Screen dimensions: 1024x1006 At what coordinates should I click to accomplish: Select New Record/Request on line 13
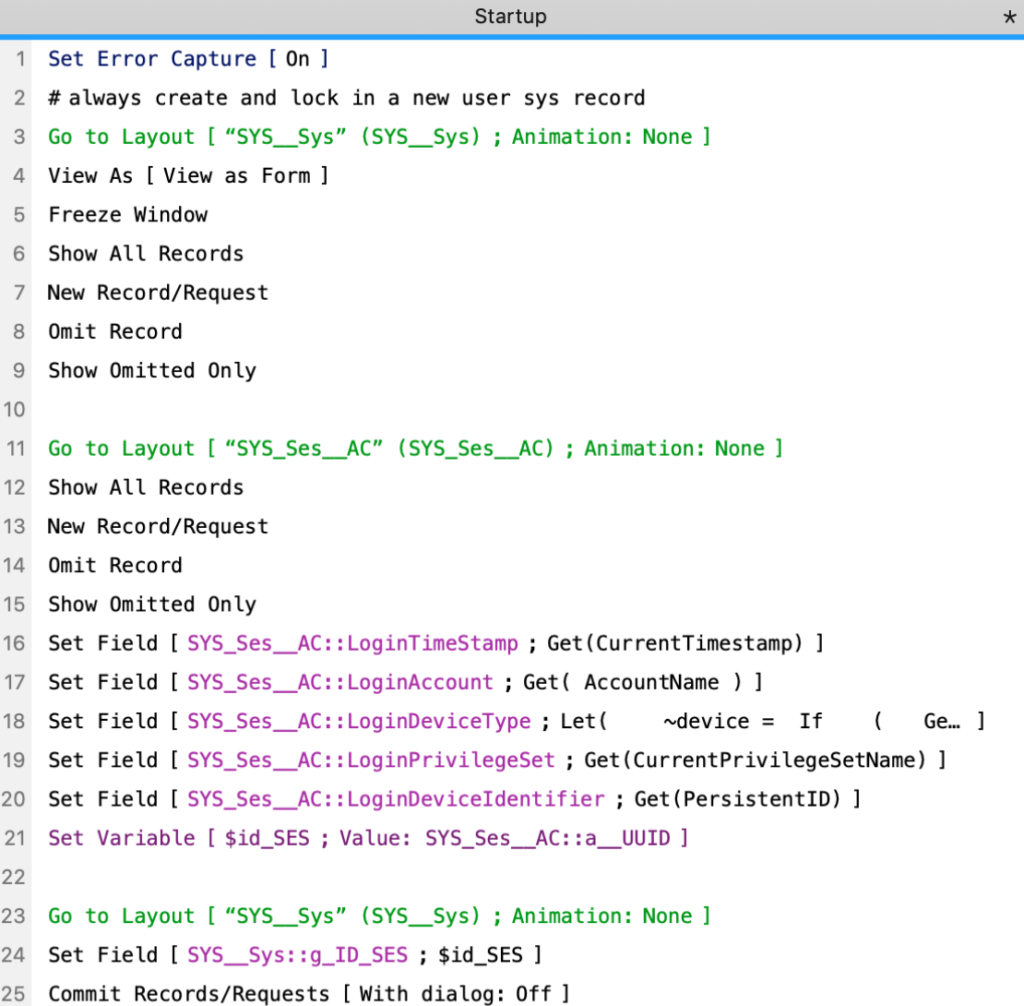(x=158, y=527)
